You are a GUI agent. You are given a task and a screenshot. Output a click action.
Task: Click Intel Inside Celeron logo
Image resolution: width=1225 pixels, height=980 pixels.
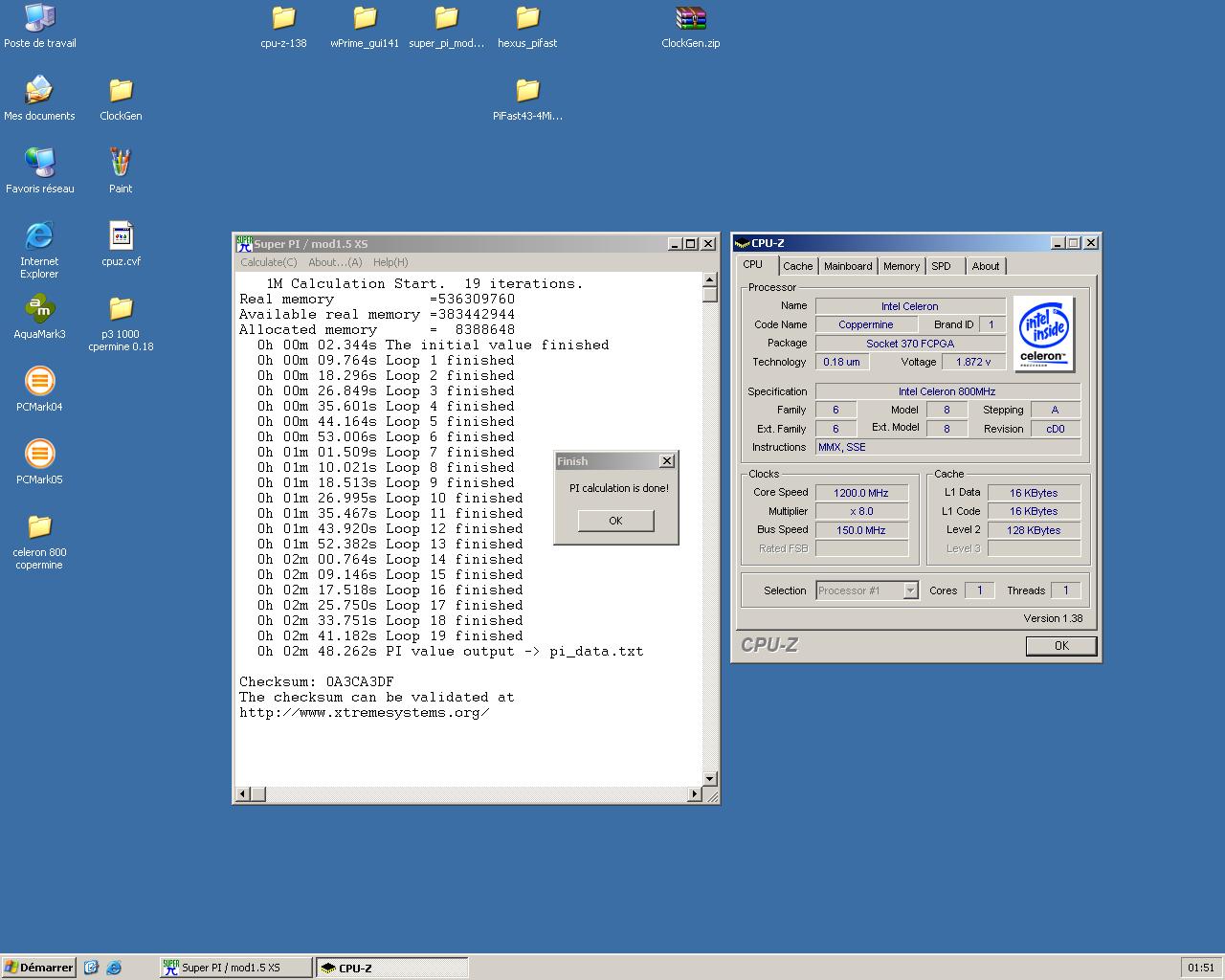(1043, 333)
